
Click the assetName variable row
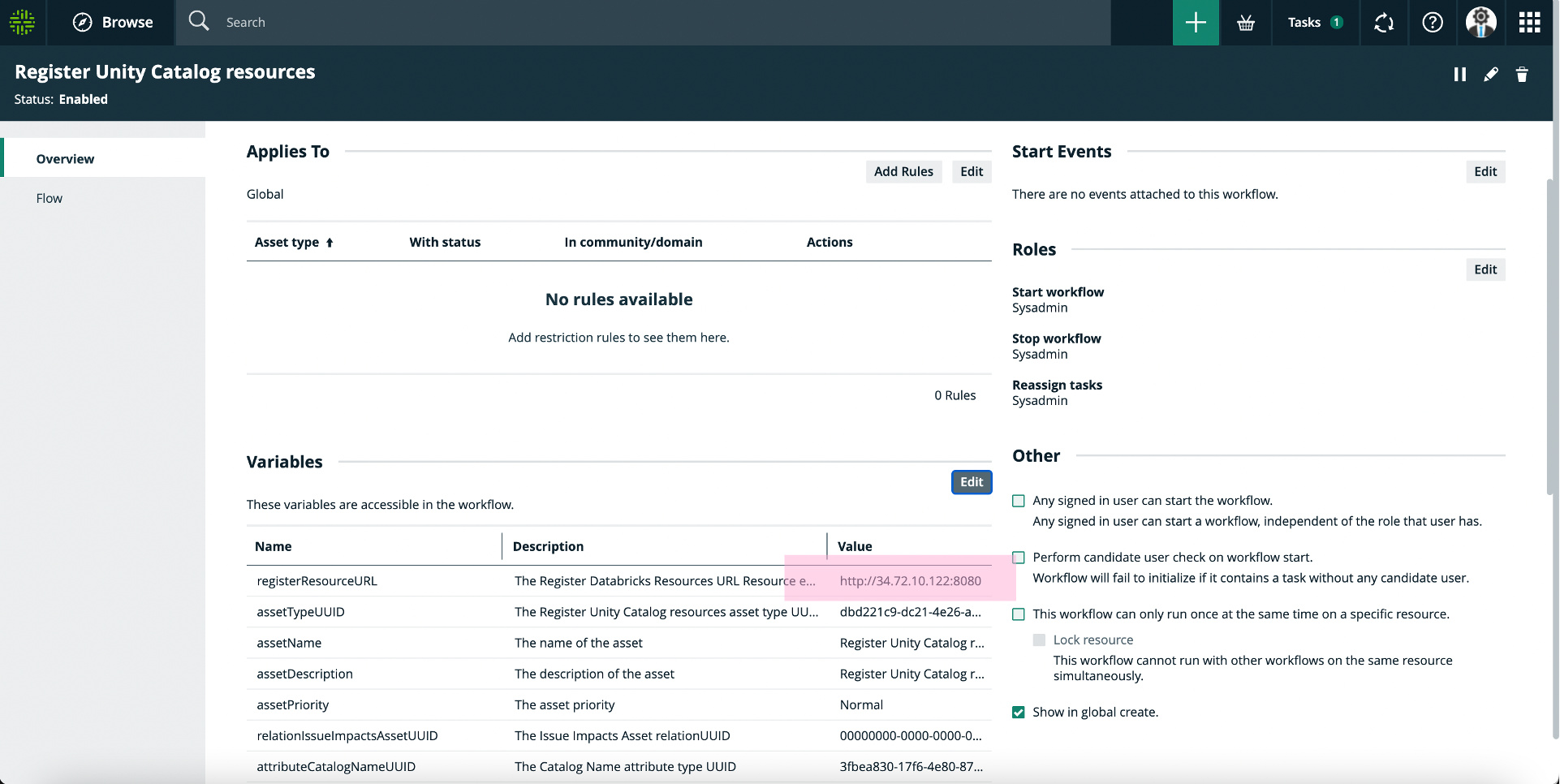click(619, 643)
